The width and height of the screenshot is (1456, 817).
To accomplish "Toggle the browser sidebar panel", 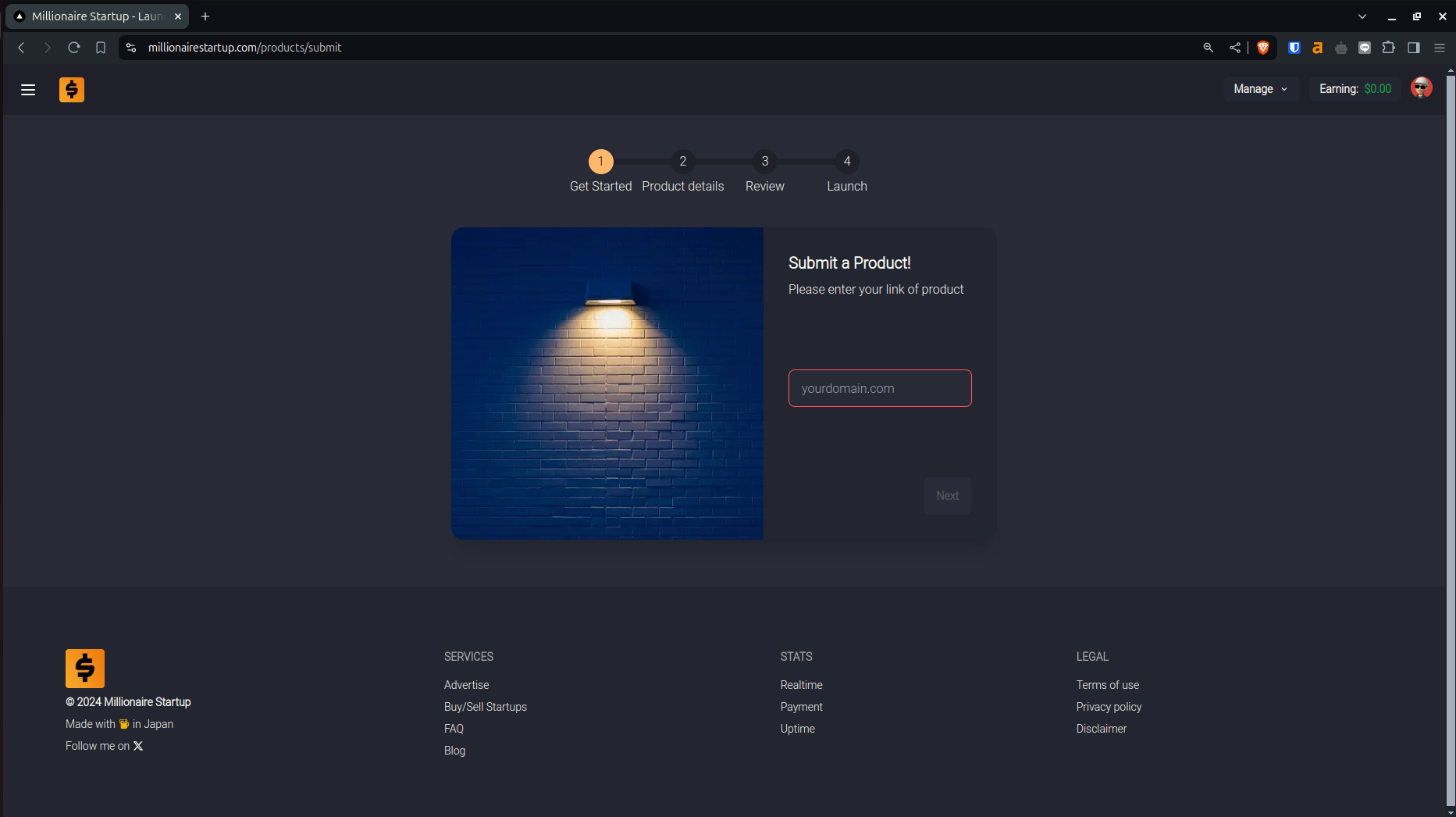I will (1413, 48).
